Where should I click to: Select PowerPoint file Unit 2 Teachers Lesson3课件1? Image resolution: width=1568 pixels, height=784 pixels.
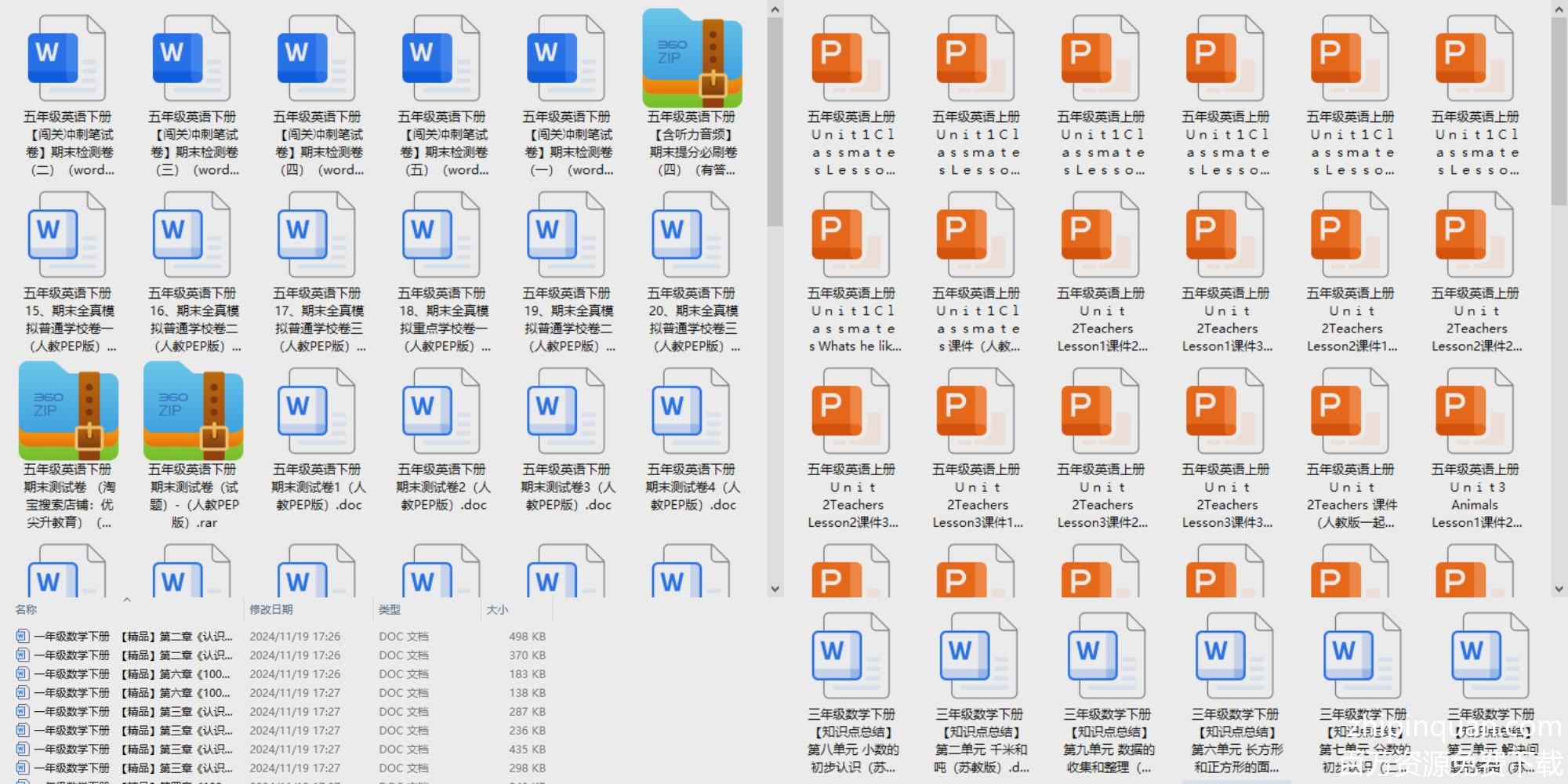977,412
